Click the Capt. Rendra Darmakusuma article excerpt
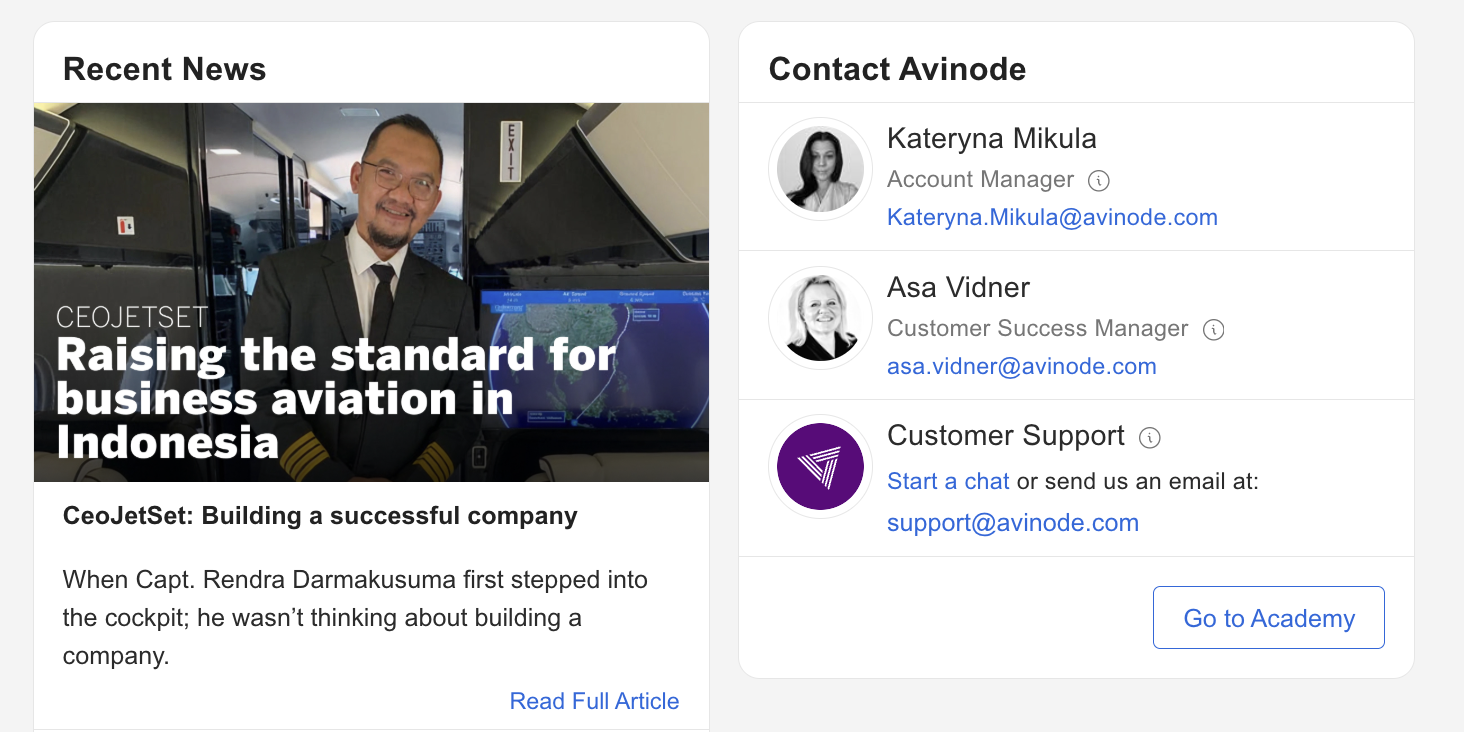 [x=355, y=617]
